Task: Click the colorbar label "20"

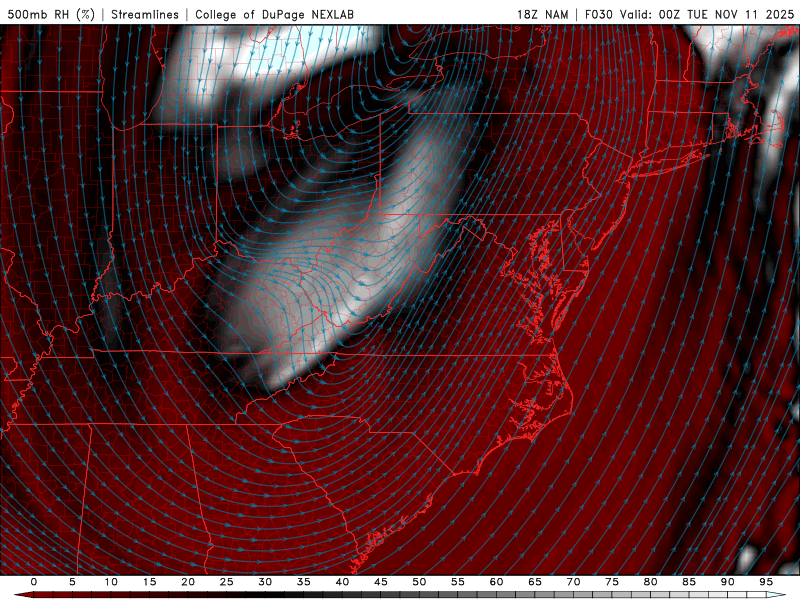Action: click(188, 582)
